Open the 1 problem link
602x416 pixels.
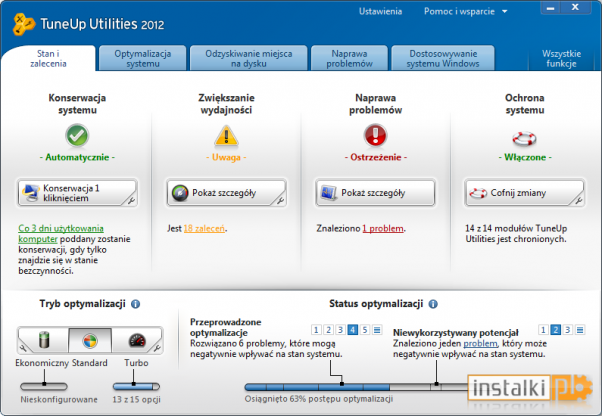pyautogui.click(x=383, y=228)
